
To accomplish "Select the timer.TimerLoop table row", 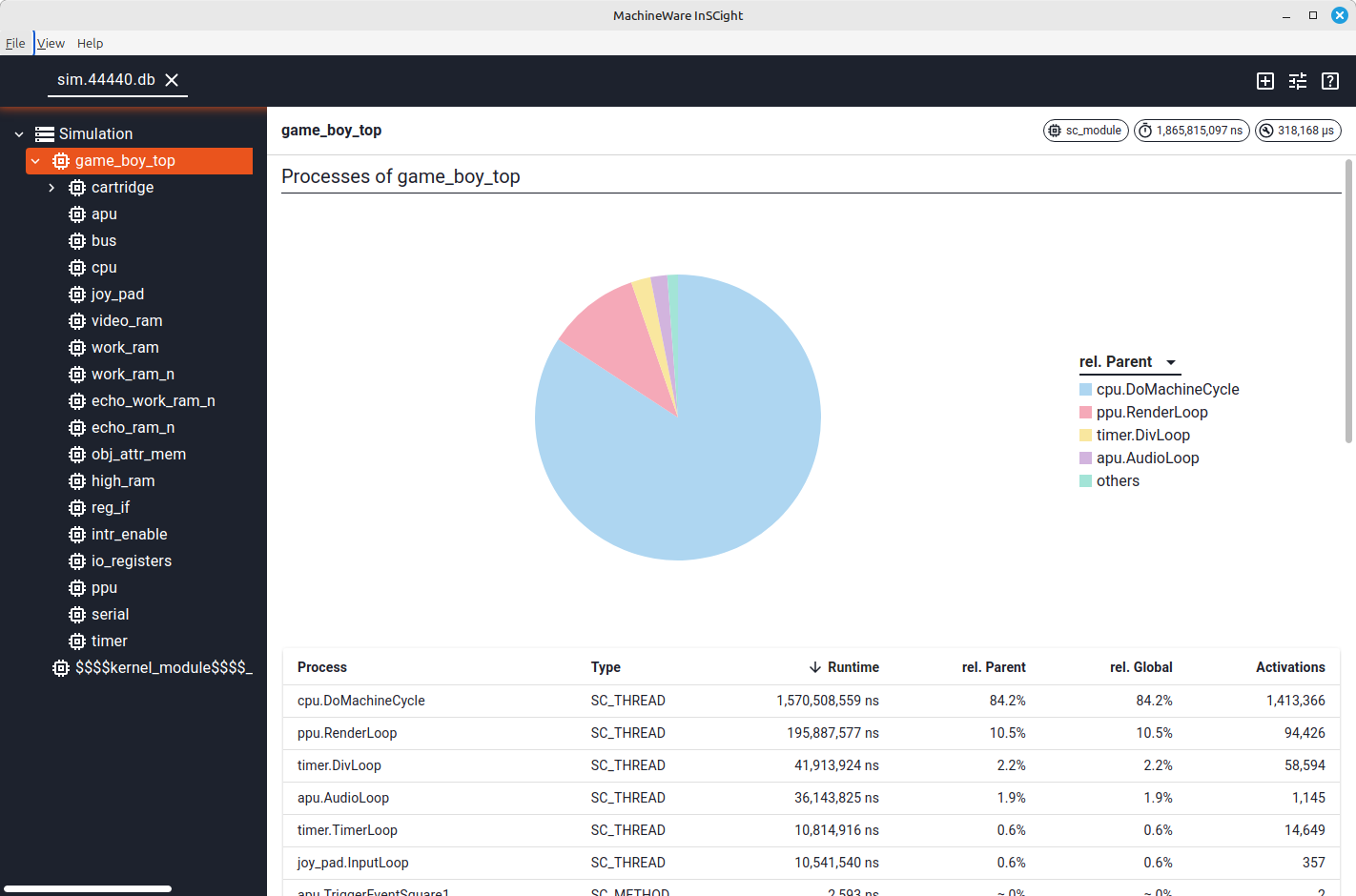I will click(x=812, y=830).
